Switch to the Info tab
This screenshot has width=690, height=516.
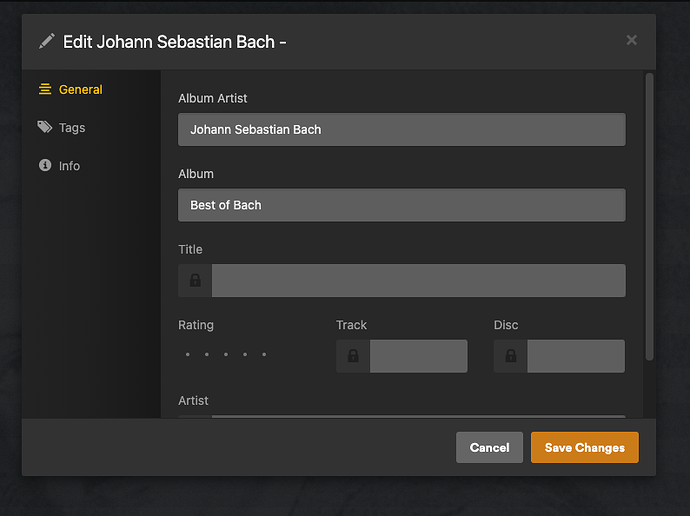click(69, 165)
